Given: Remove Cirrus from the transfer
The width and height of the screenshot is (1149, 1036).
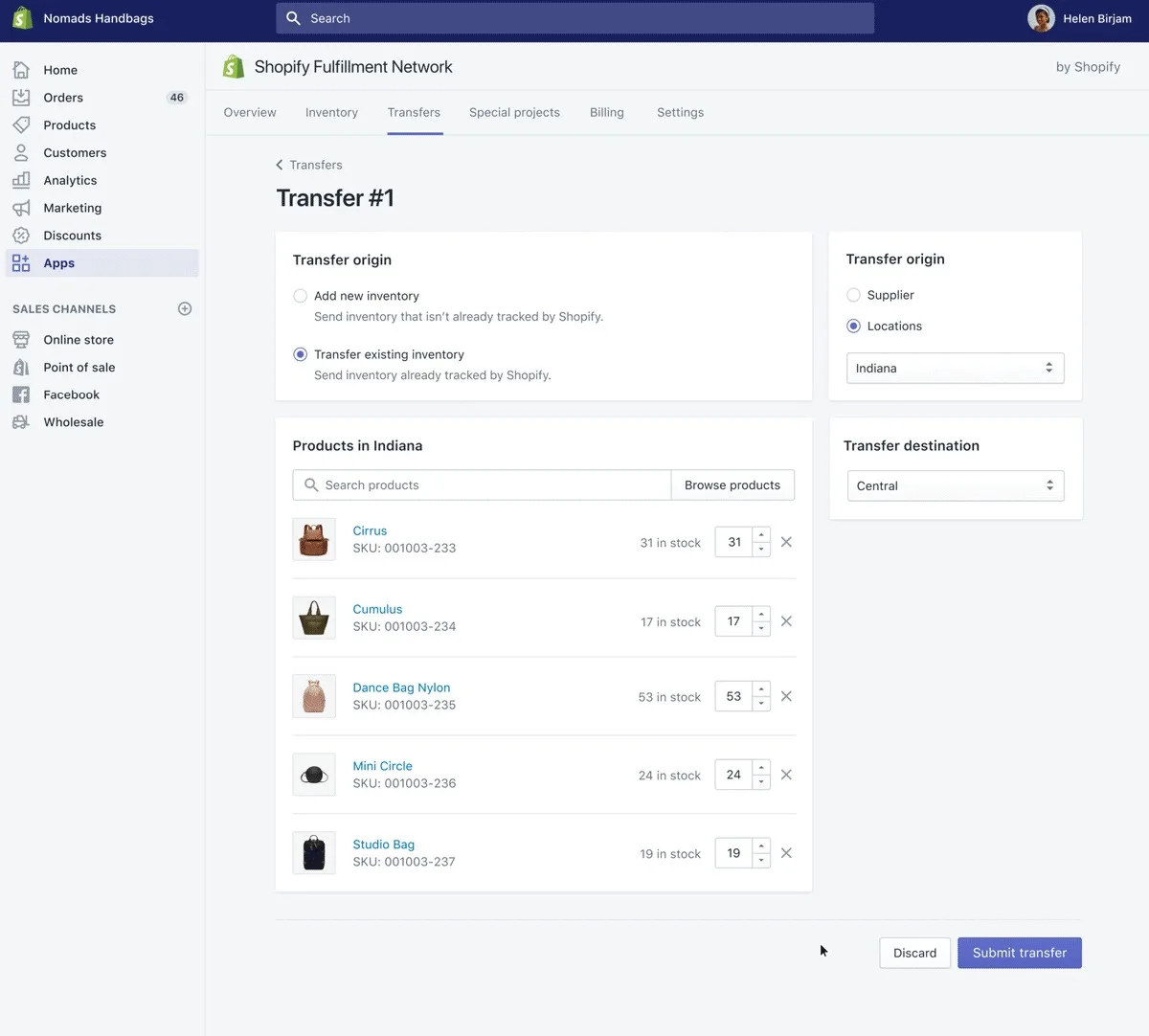Looking at the screenshot, I should pos(786,542).
